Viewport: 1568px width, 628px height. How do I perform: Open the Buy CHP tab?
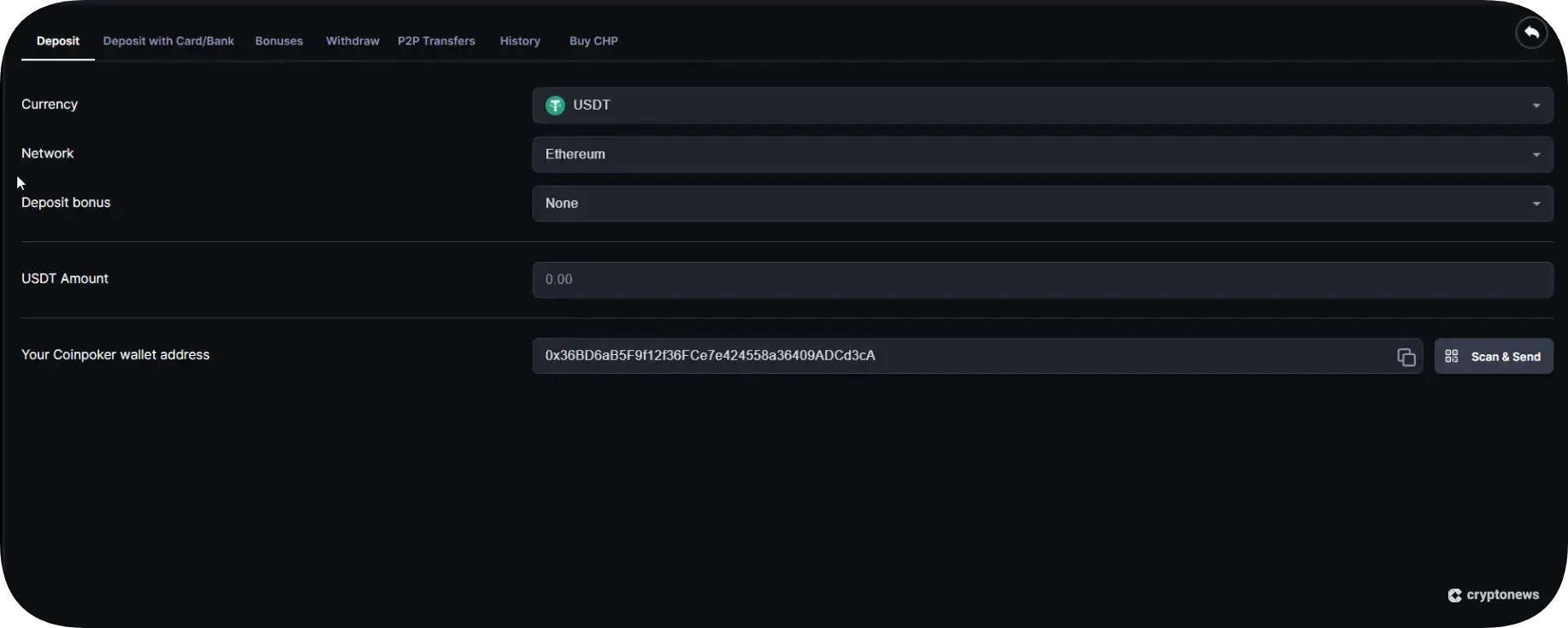[x=593, y=41]
